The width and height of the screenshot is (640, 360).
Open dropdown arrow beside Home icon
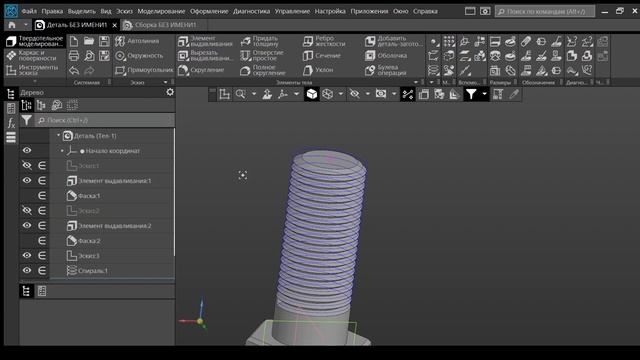(x=25, y=25)
